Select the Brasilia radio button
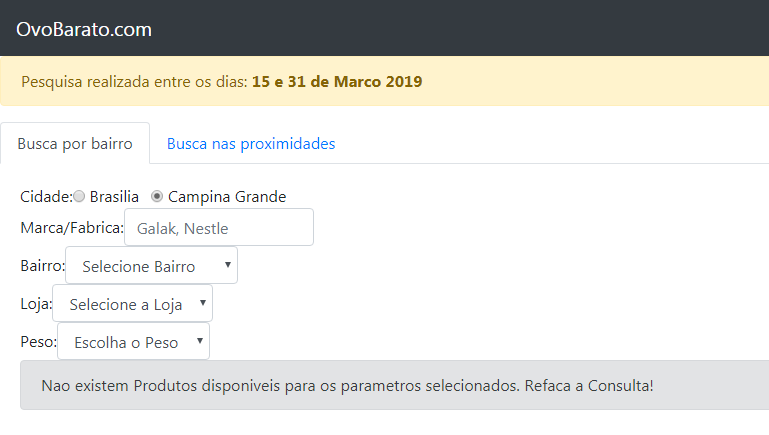Screen dimensions: 769x435 (79, 196)
